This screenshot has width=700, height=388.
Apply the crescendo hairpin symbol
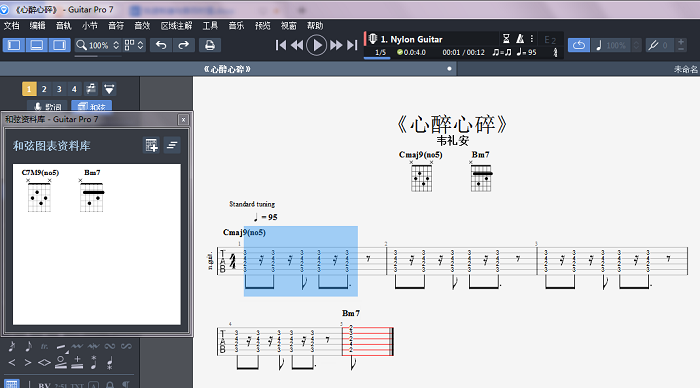click(x=12, y=363)
